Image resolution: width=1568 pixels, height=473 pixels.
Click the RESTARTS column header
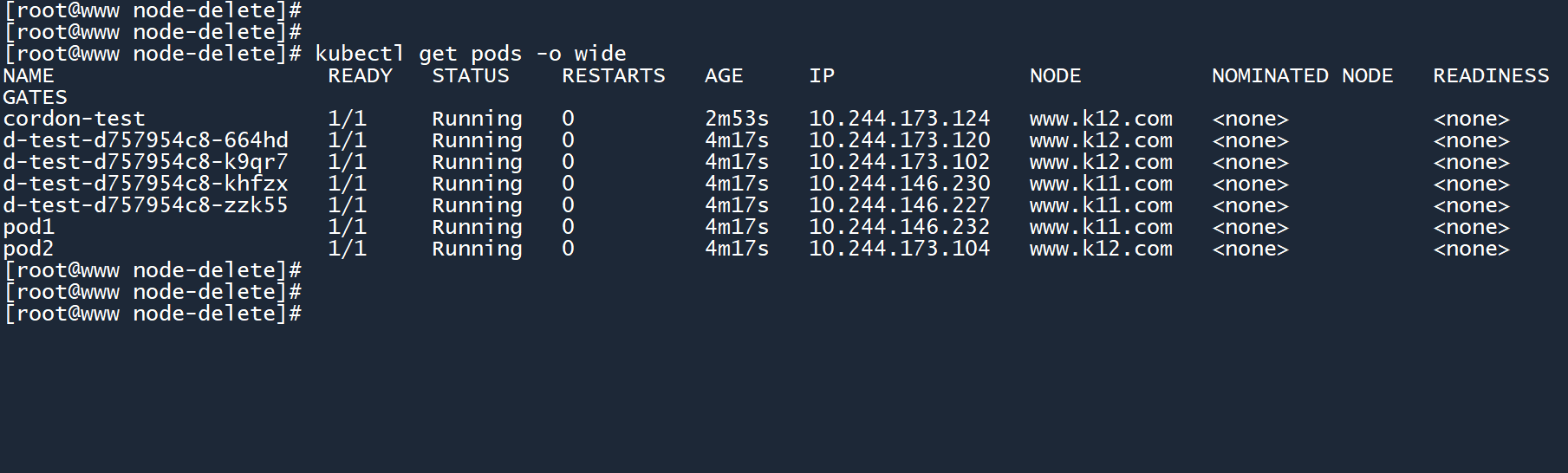coord(614,76)
